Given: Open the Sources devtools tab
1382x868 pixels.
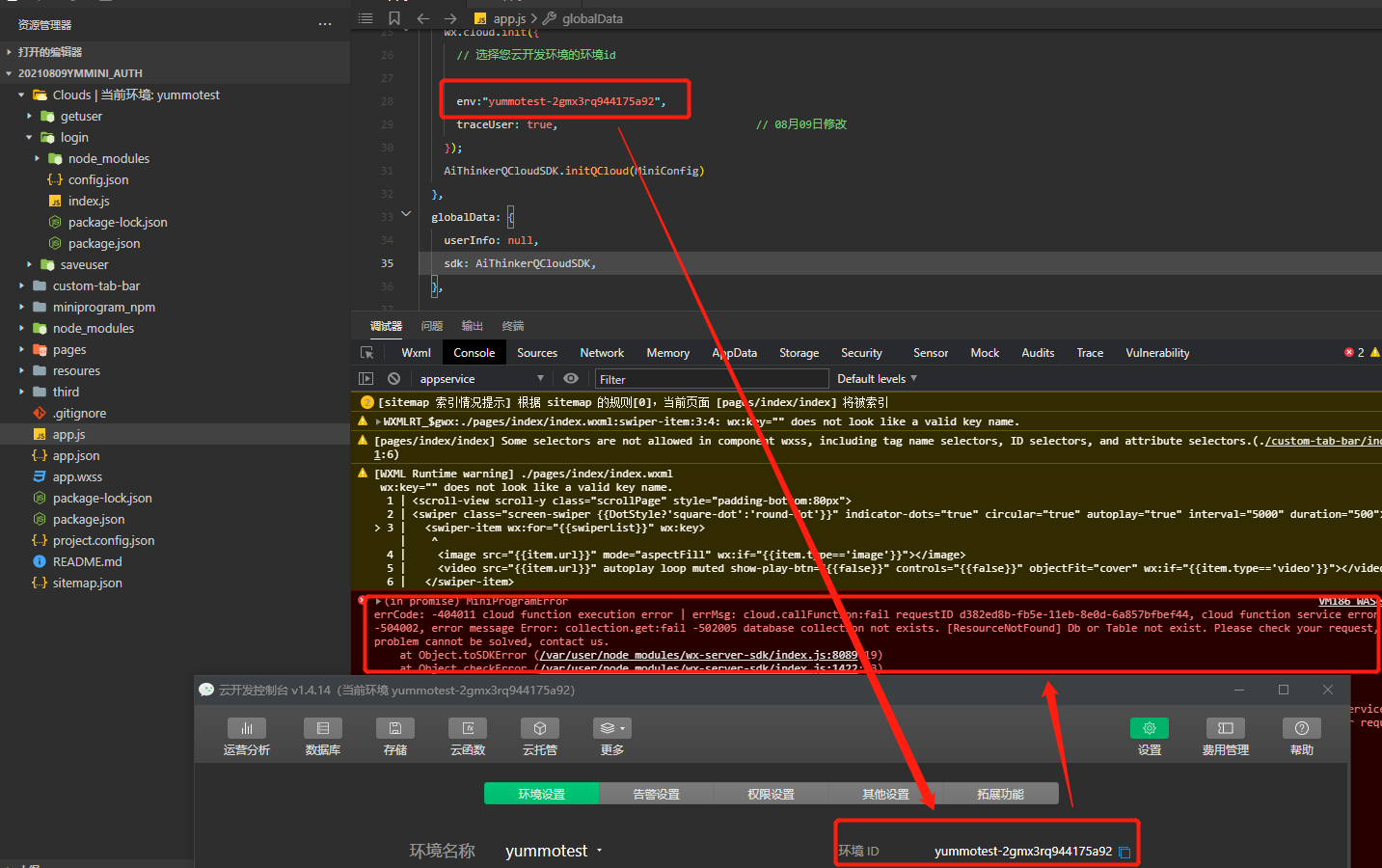Looking at the screenshot, I should click(x=537, y=353).
